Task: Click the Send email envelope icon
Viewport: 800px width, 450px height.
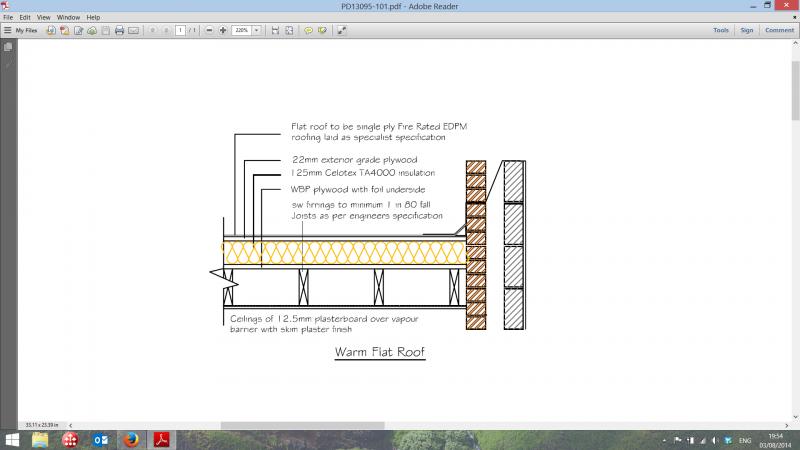Action: tap(133, 31)
